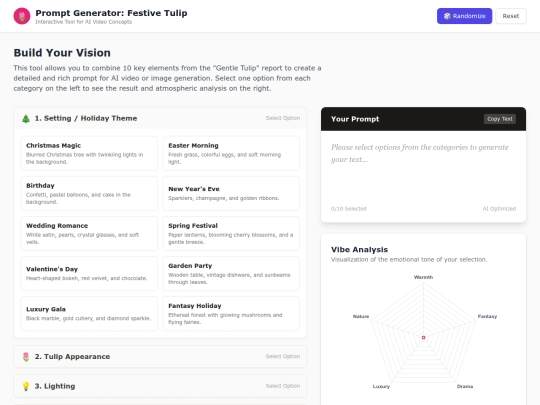540x405 pixels.
Task: Click the Warmth axis label on radar
Action: 423,277
